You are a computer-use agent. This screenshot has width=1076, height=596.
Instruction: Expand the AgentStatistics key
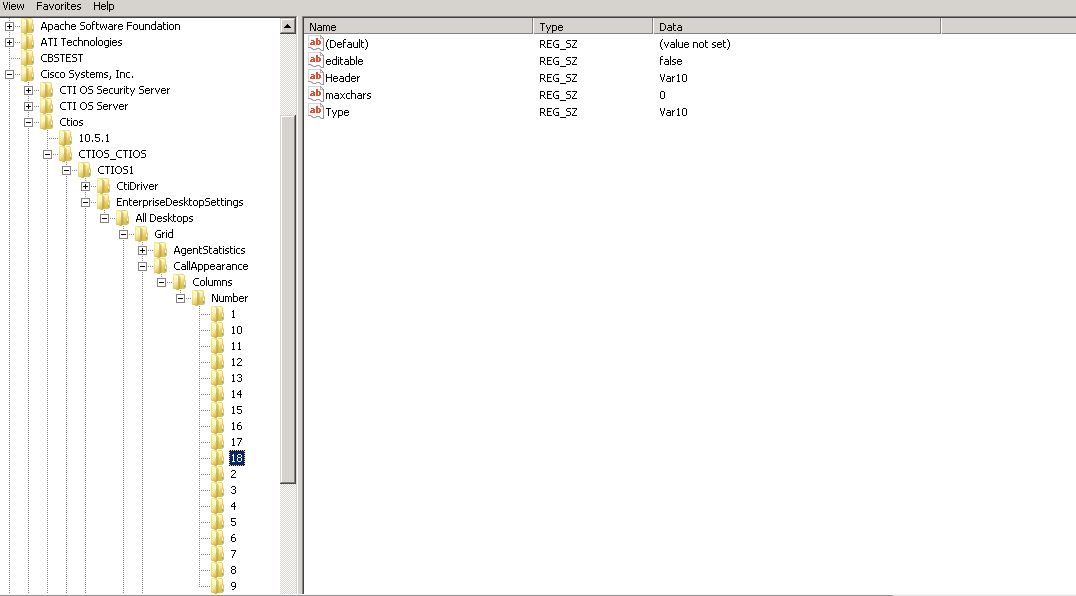(x=142, y=250)
